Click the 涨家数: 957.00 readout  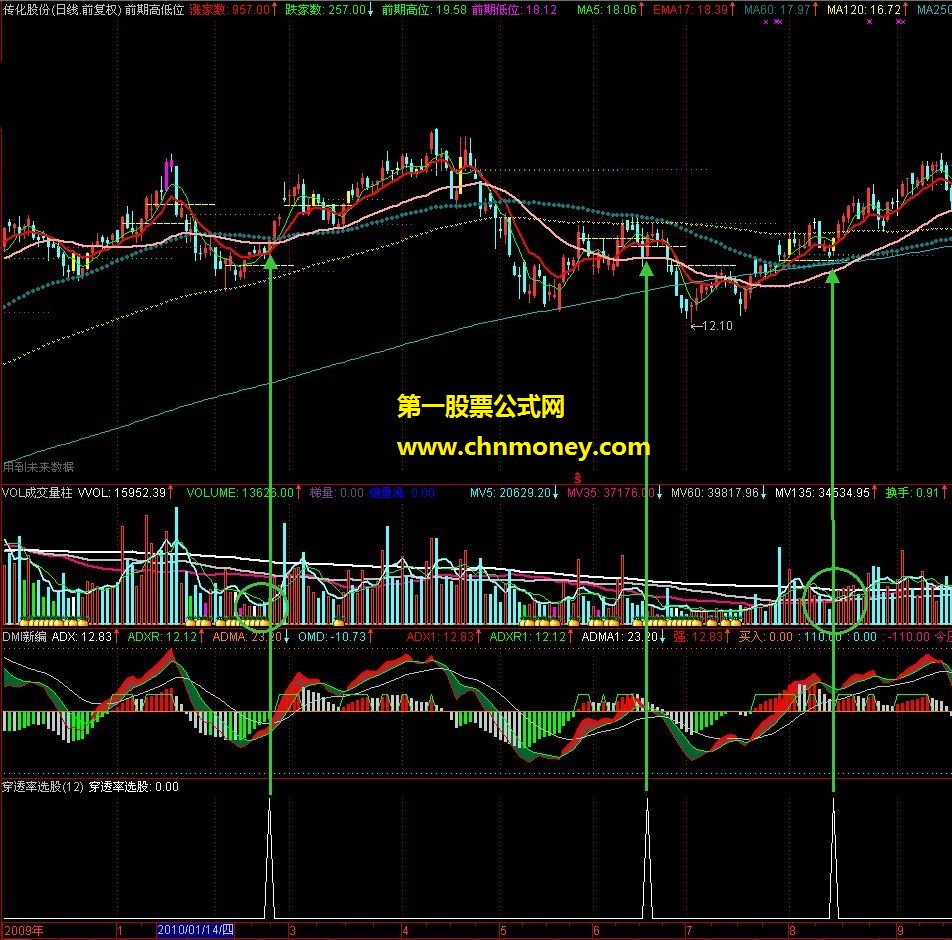tap(230, 10)
